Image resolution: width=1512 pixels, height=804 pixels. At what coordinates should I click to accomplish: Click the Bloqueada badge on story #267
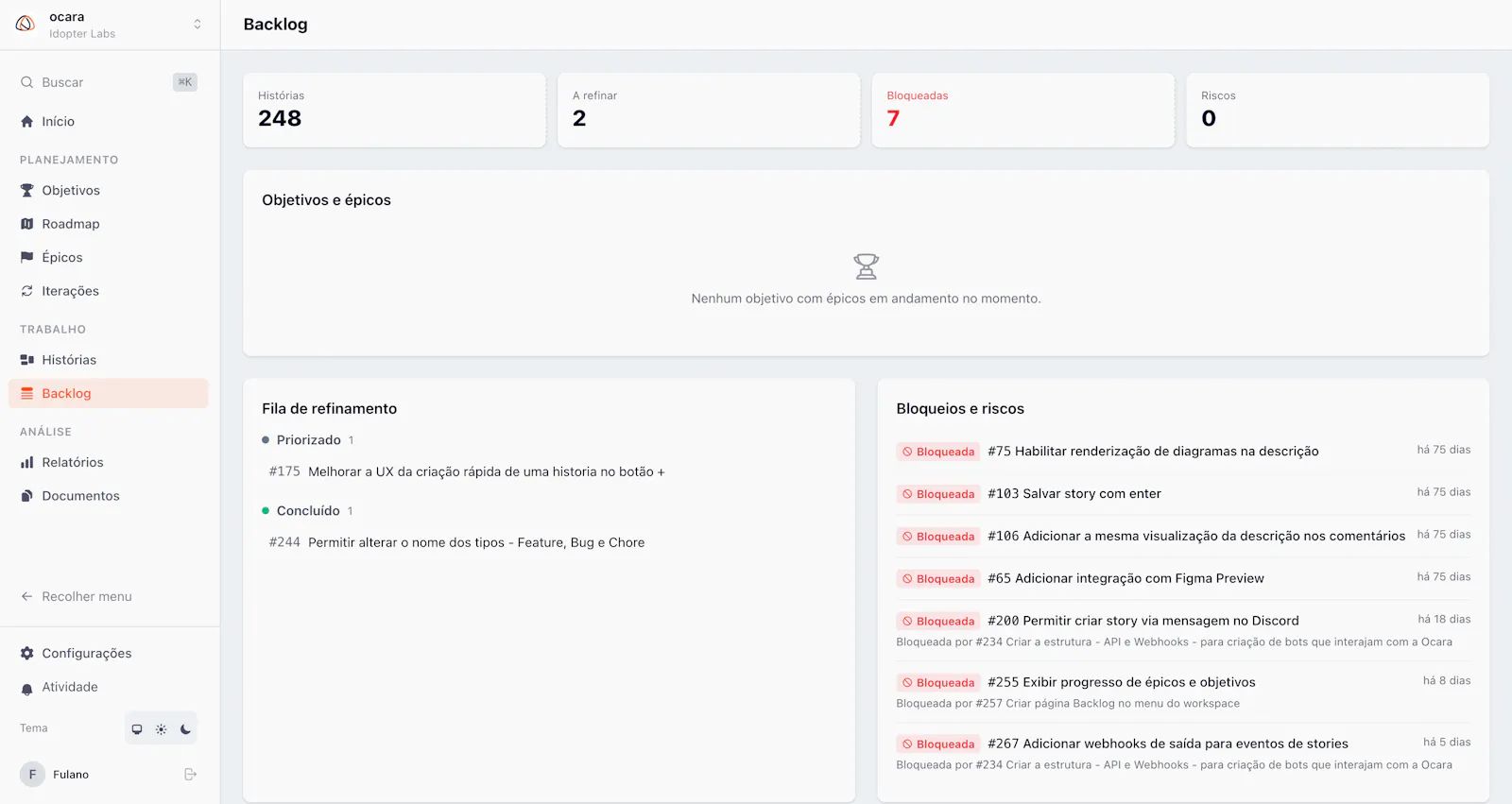[938, 744]
